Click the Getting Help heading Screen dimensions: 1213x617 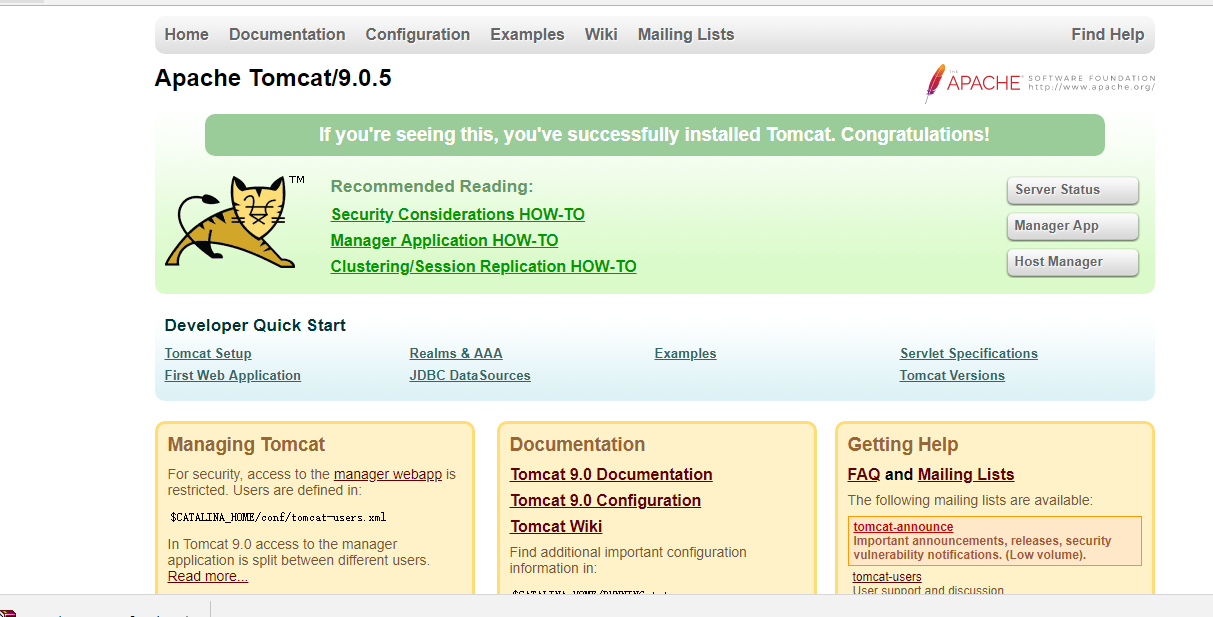[903, 444]
